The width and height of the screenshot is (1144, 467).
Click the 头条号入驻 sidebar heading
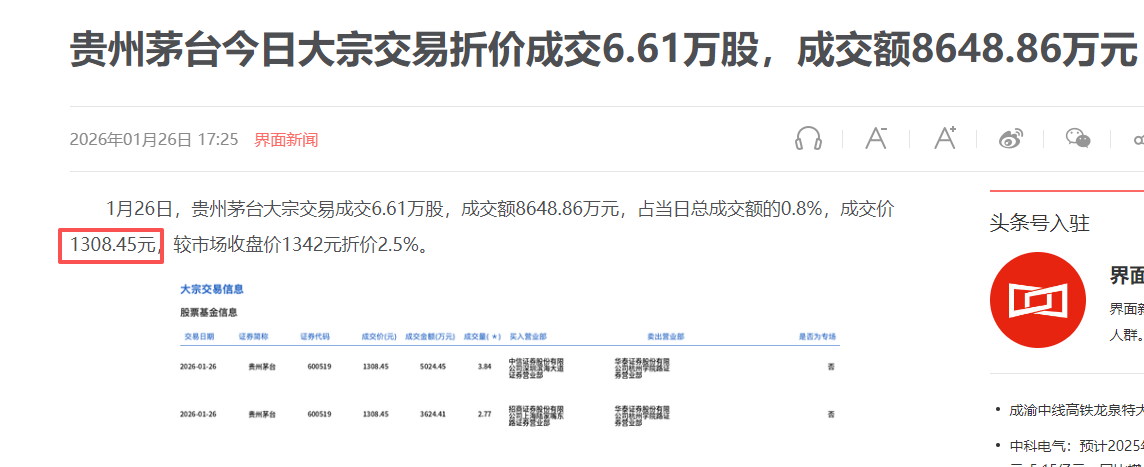click(x=1040, y=223)
